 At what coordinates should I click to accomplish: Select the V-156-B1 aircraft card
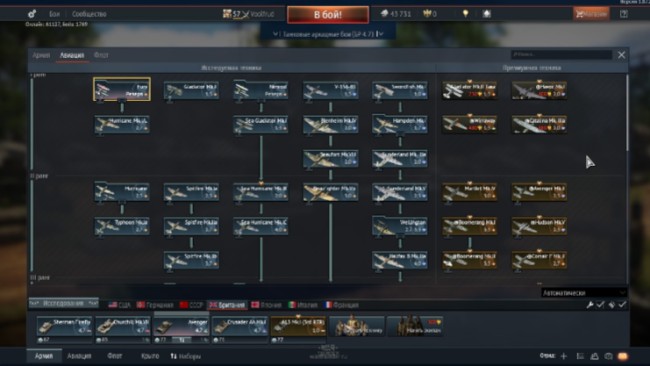pyautogui.click(x=330, y=90)
